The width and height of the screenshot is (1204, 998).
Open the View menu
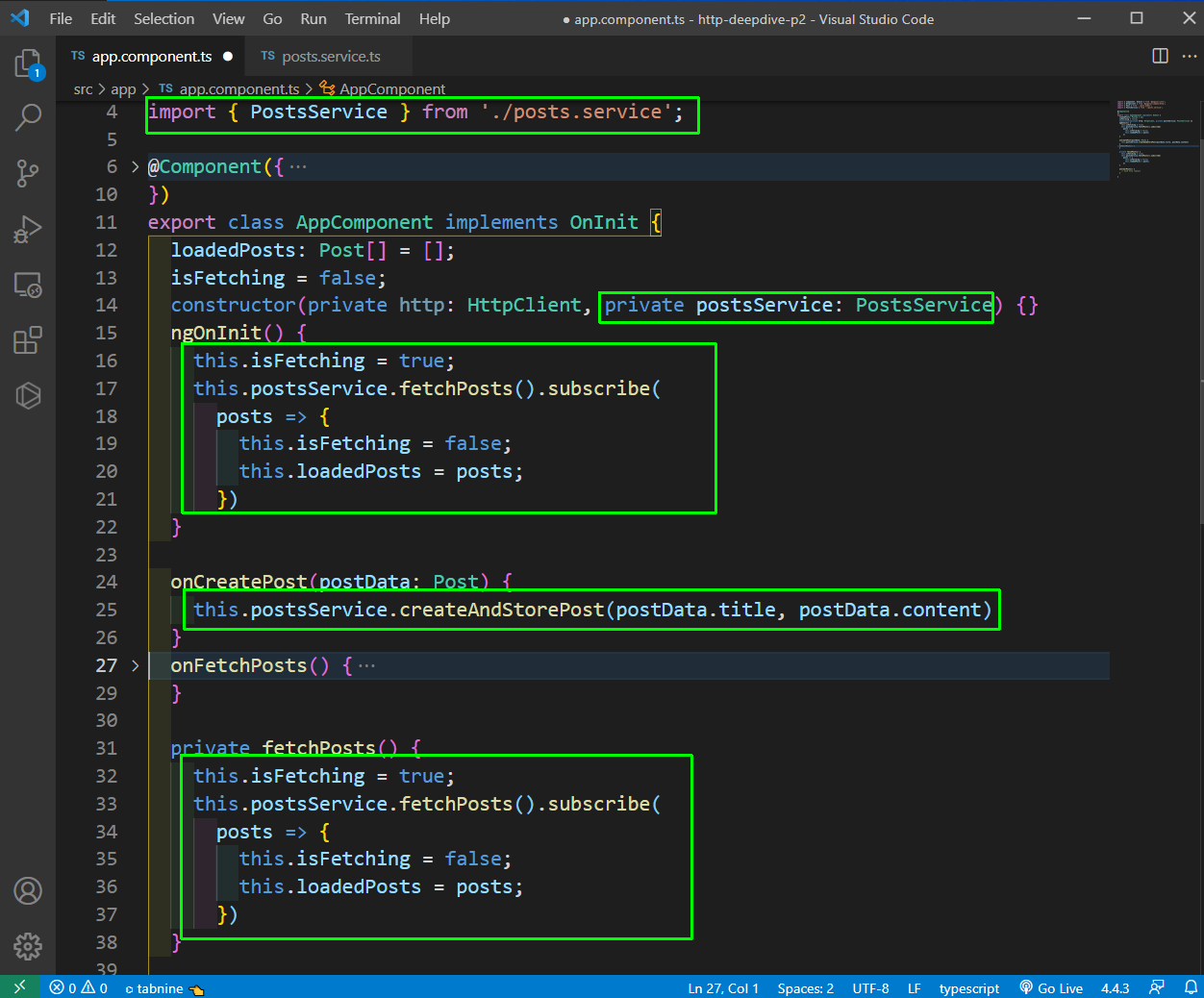coord(228,18)
